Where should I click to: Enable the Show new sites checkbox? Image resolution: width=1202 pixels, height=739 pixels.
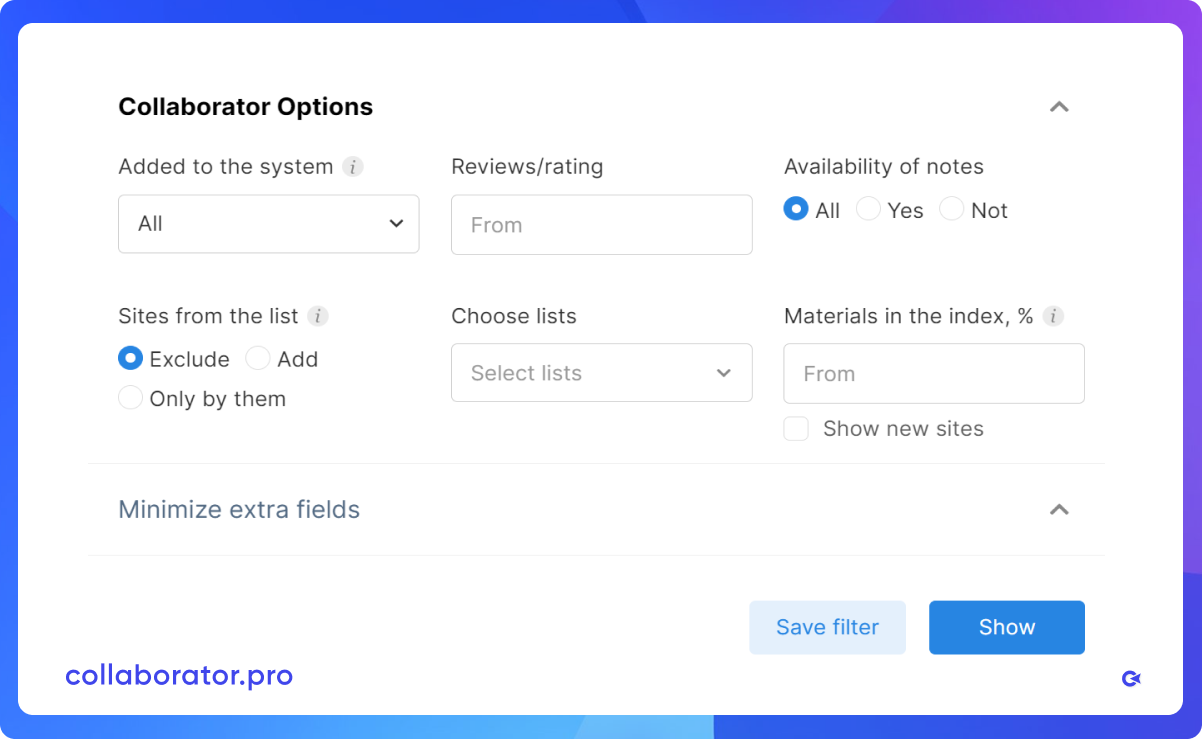tap(796, 428)
